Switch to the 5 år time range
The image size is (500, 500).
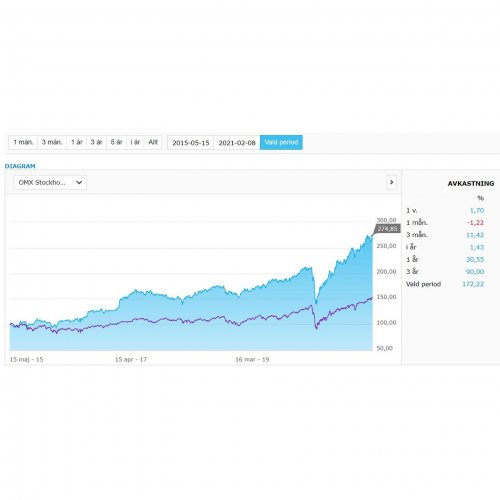coord(116,142)
